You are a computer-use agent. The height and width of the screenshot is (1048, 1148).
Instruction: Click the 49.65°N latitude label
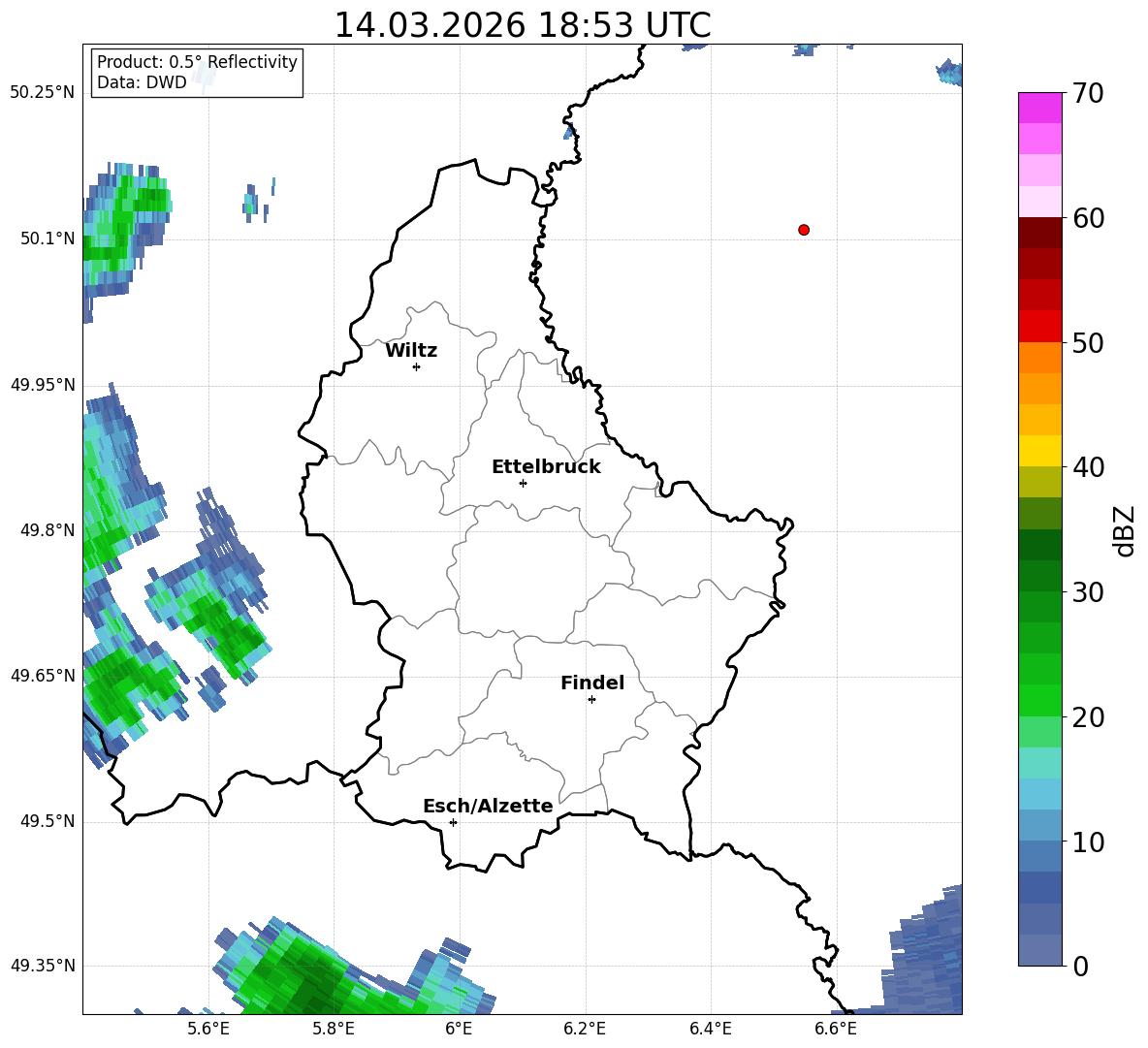point(43,675)
